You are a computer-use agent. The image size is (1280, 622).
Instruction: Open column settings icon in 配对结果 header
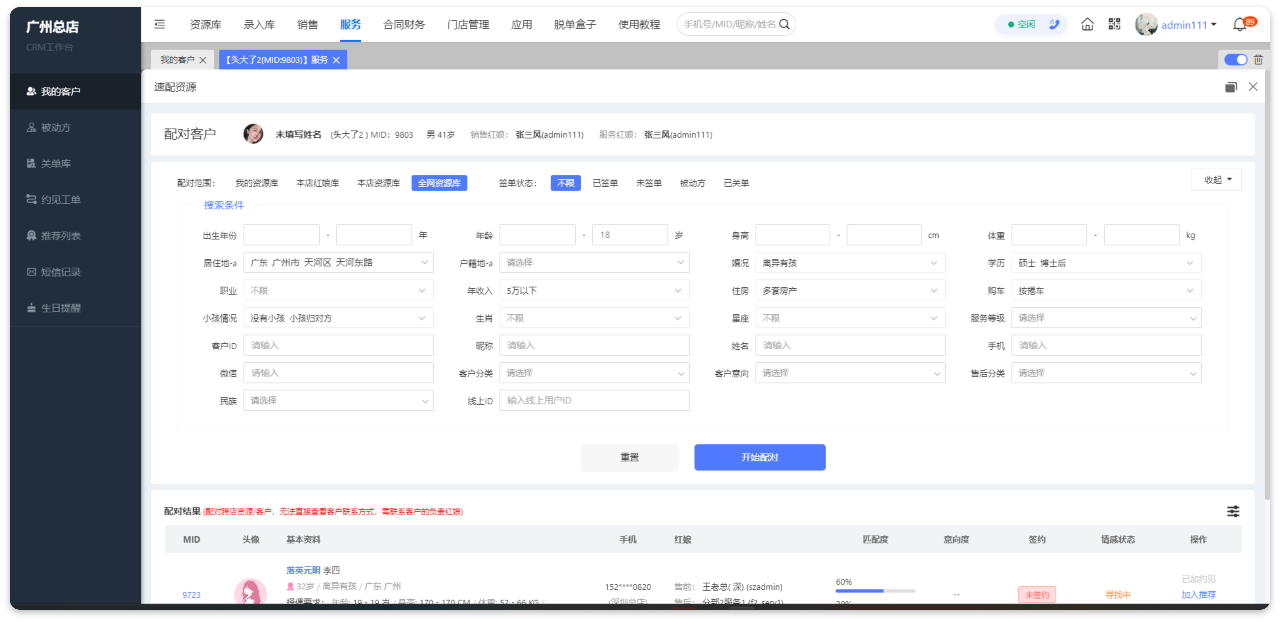coord(1233,511)
